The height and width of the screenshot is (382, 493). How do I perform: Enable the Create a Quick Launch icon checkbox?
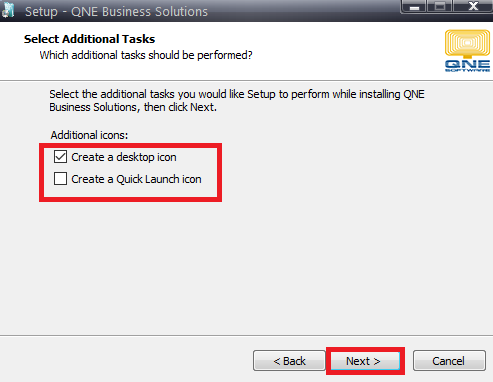(x=60, y=179)
